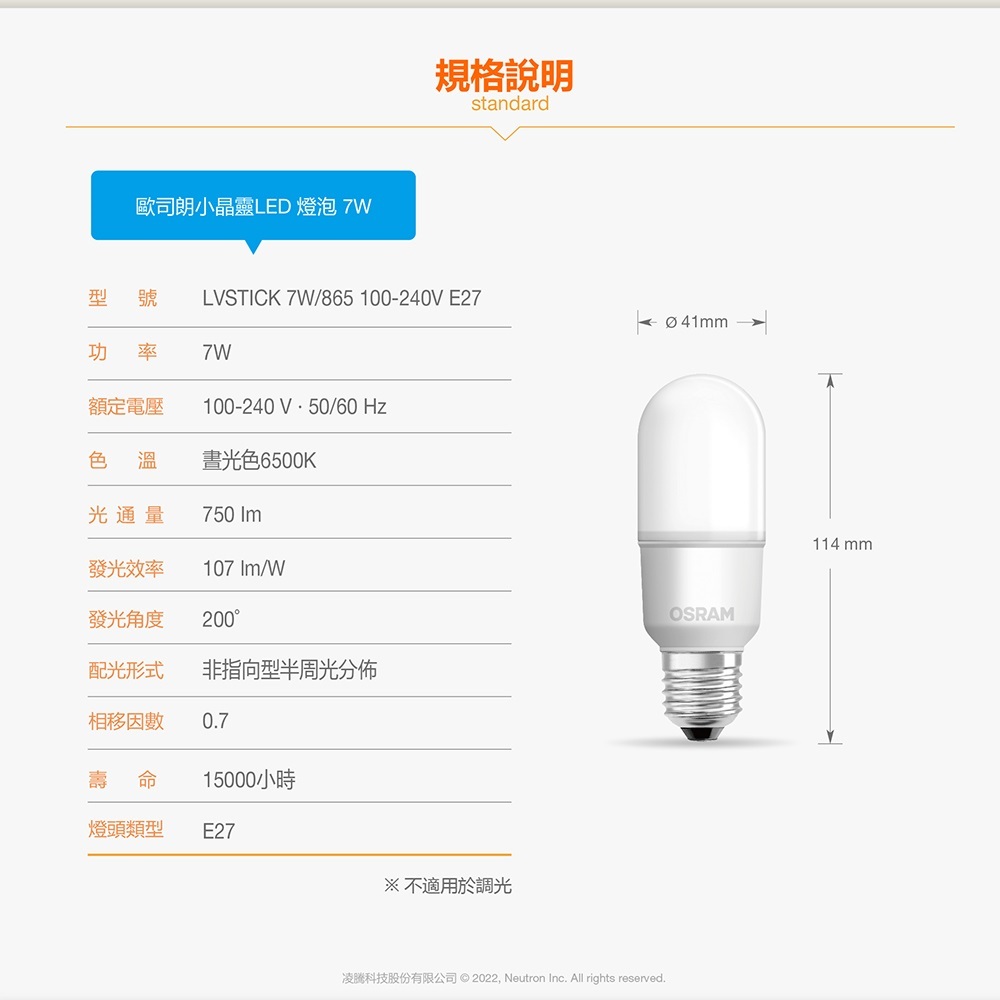The height and width of the screenshot is (1000, 1000).
Task: Click the 114 mm height dimension label
Action: tap(842, 544)
